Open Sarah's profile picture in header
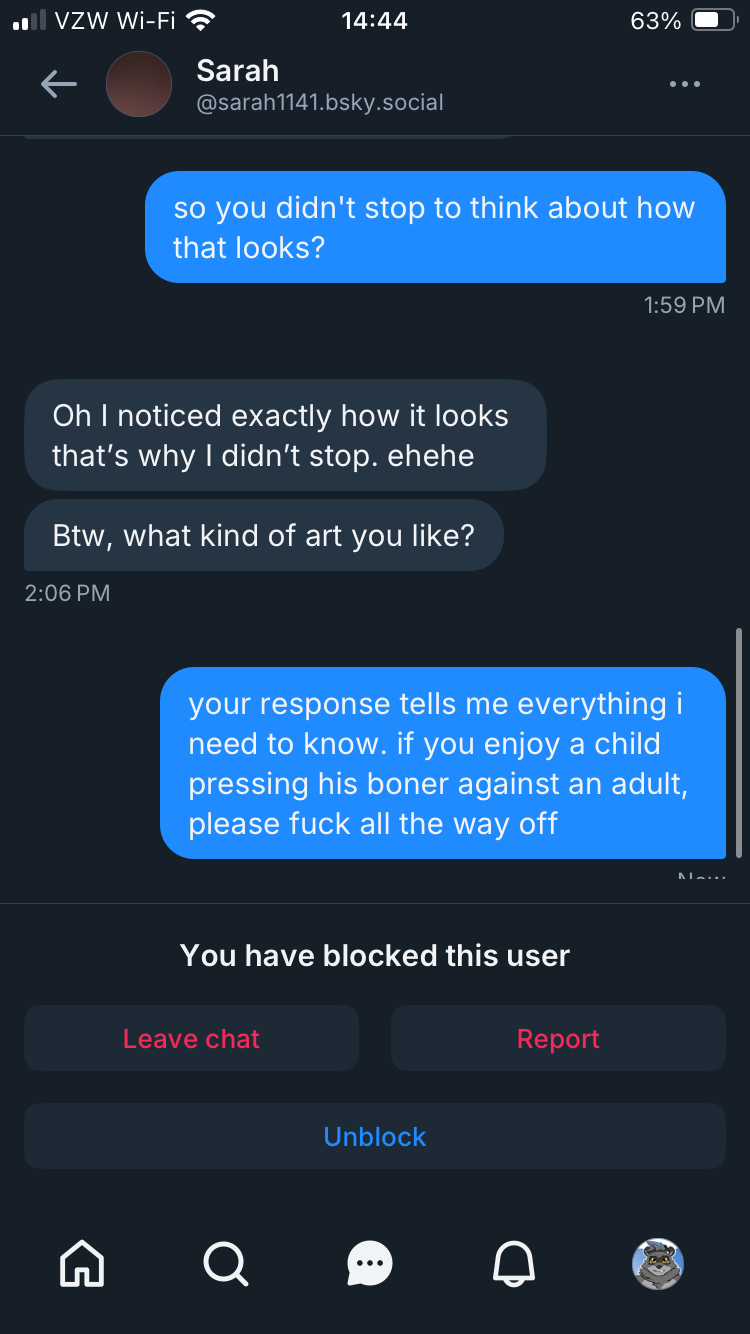The width and height of the screenshot is (750, 1334). click(x=139, y=85)
